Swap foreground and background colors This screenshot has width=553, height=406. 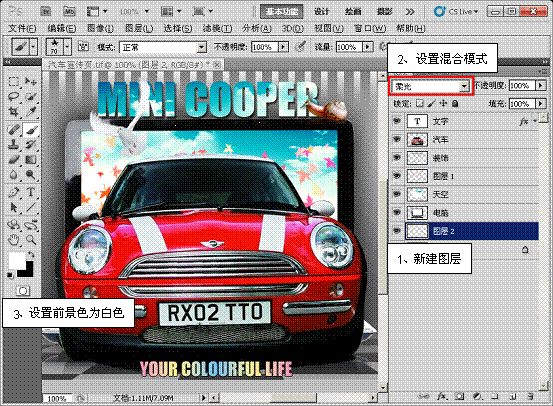[x=31, y=254]
